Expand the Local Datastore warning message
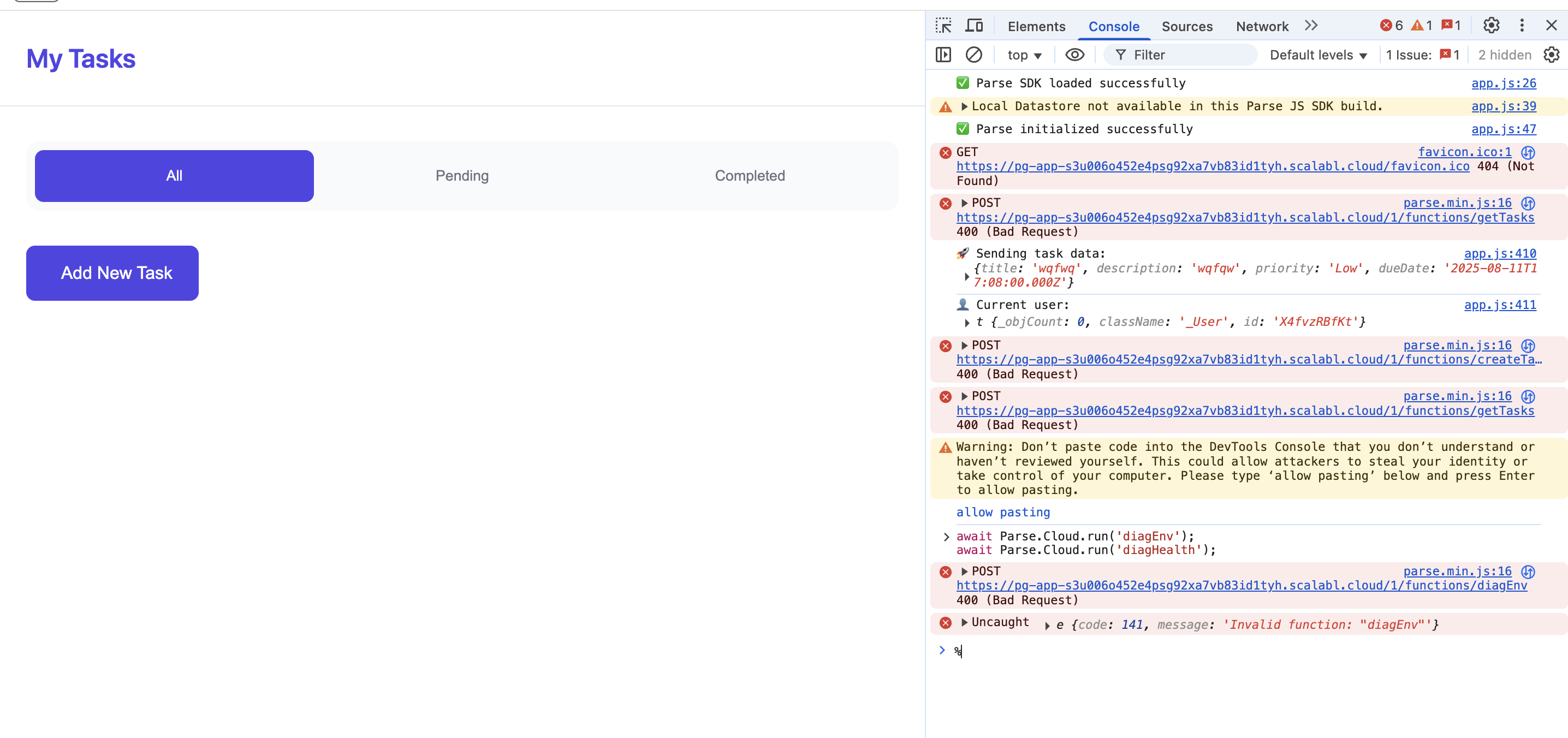Screen dimensions: 1568x738 964,106
